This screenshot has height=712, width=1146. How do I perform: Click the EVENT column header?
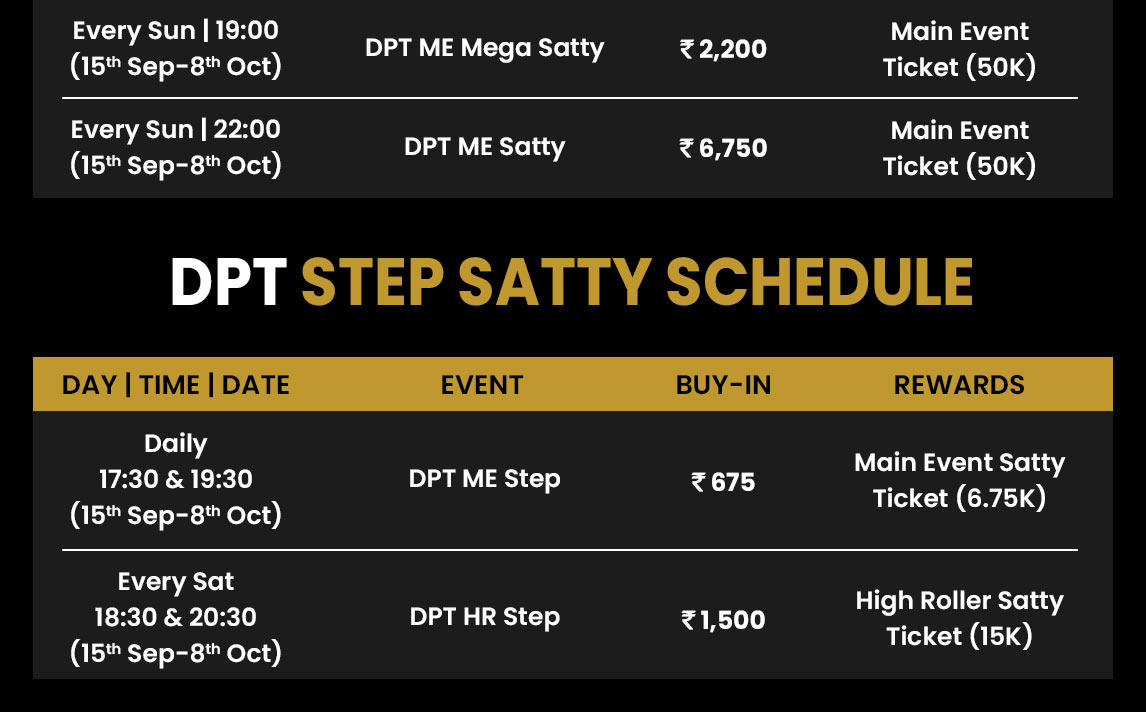point(482,385)
